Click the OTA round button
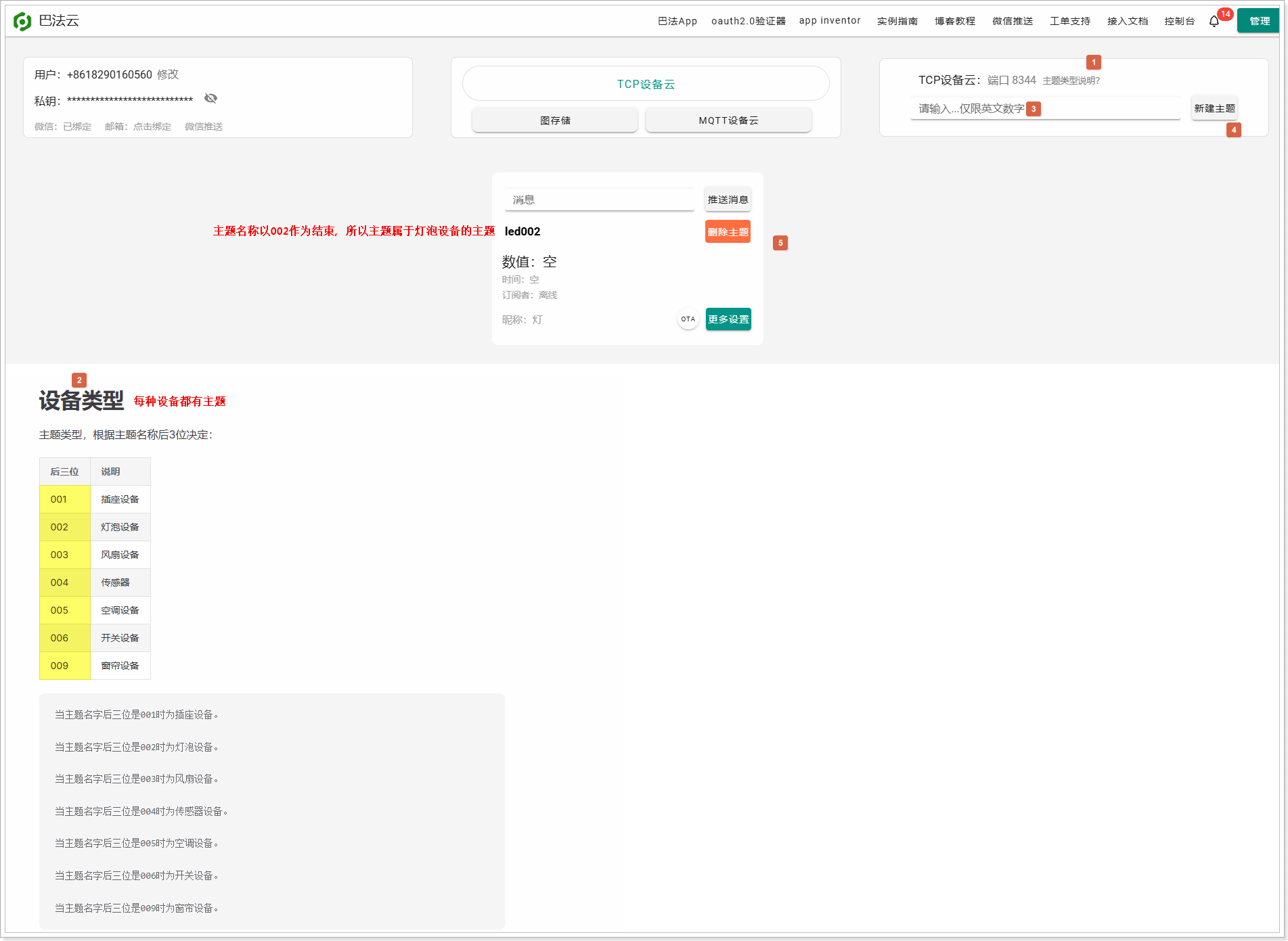This screenshot has width=1288, height=941. (x=688, y=319)
